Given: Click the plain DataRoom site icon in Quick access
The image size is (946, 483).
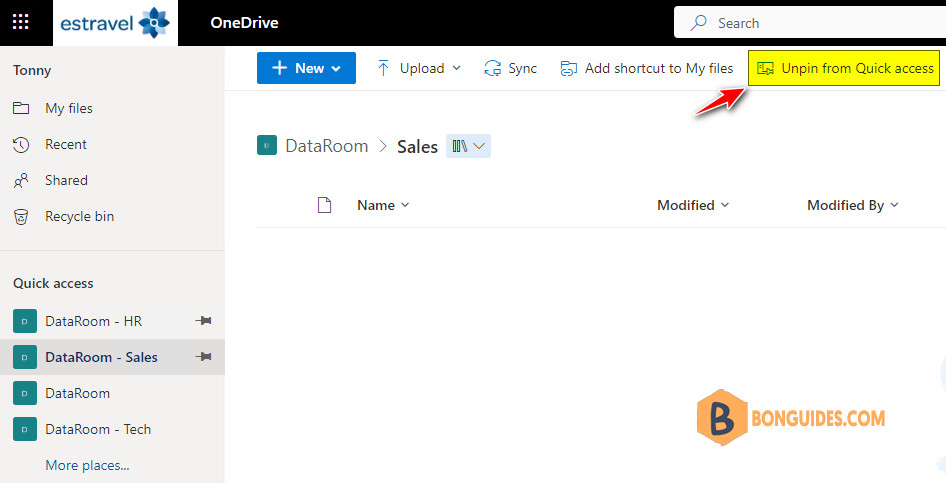Looking at the screenshot, I should coord(25,393).
